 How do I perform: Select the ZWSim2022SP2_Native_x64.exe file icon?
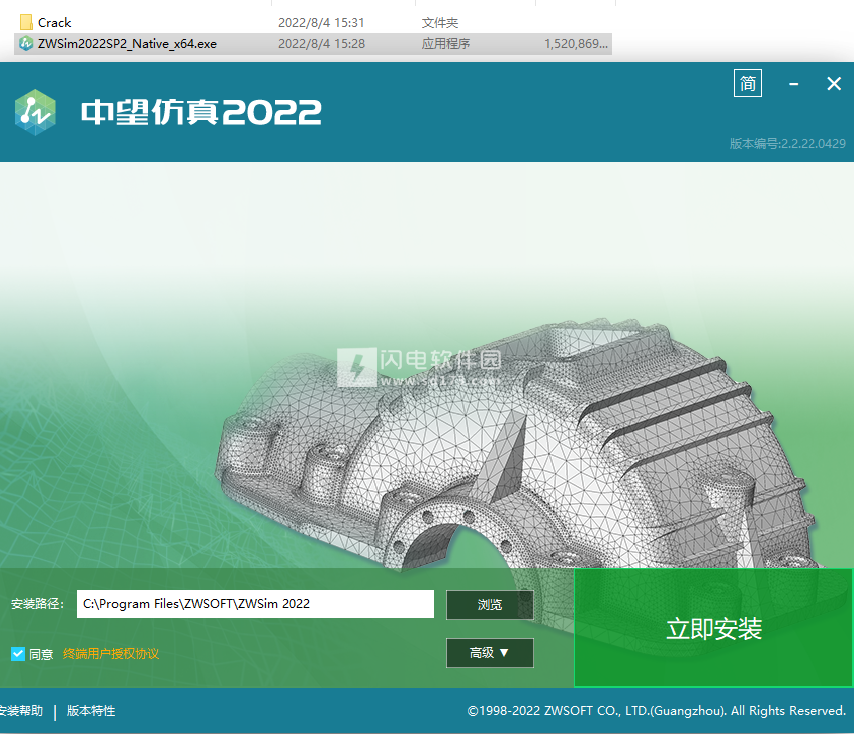tap(26, 44)
